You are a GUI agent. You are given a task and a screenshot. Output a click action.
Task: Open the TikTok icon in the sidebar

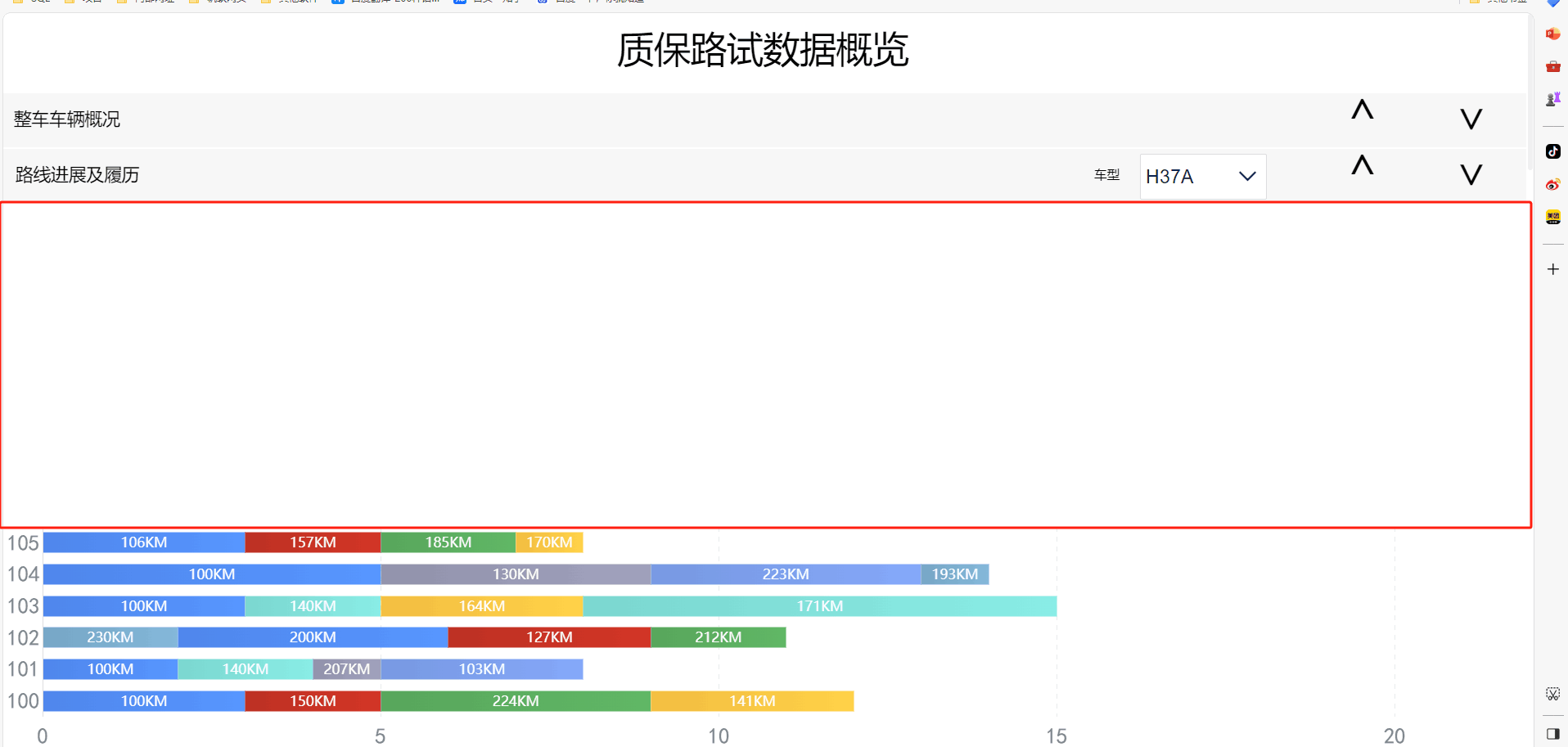[1552, 151]
